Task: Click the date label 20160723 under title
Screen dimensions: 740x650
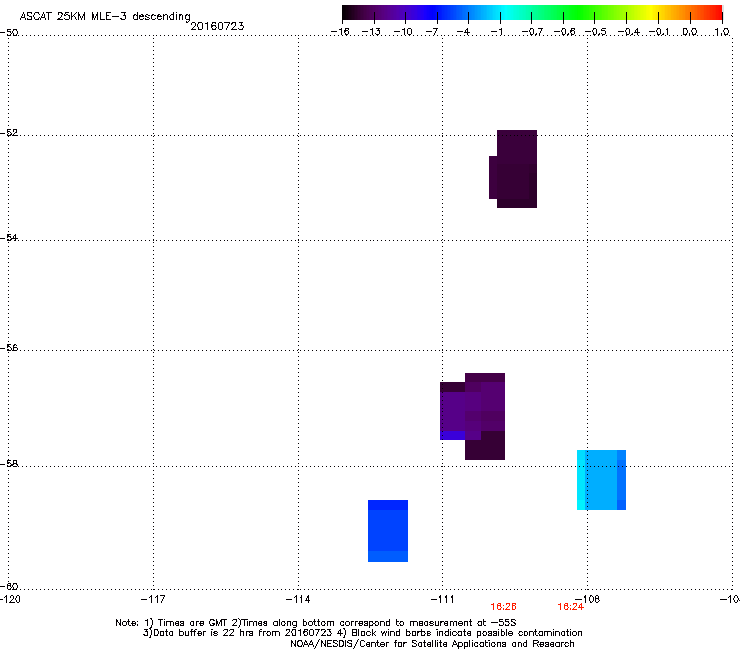Action: pyautogui.click(x=217, y=26)
